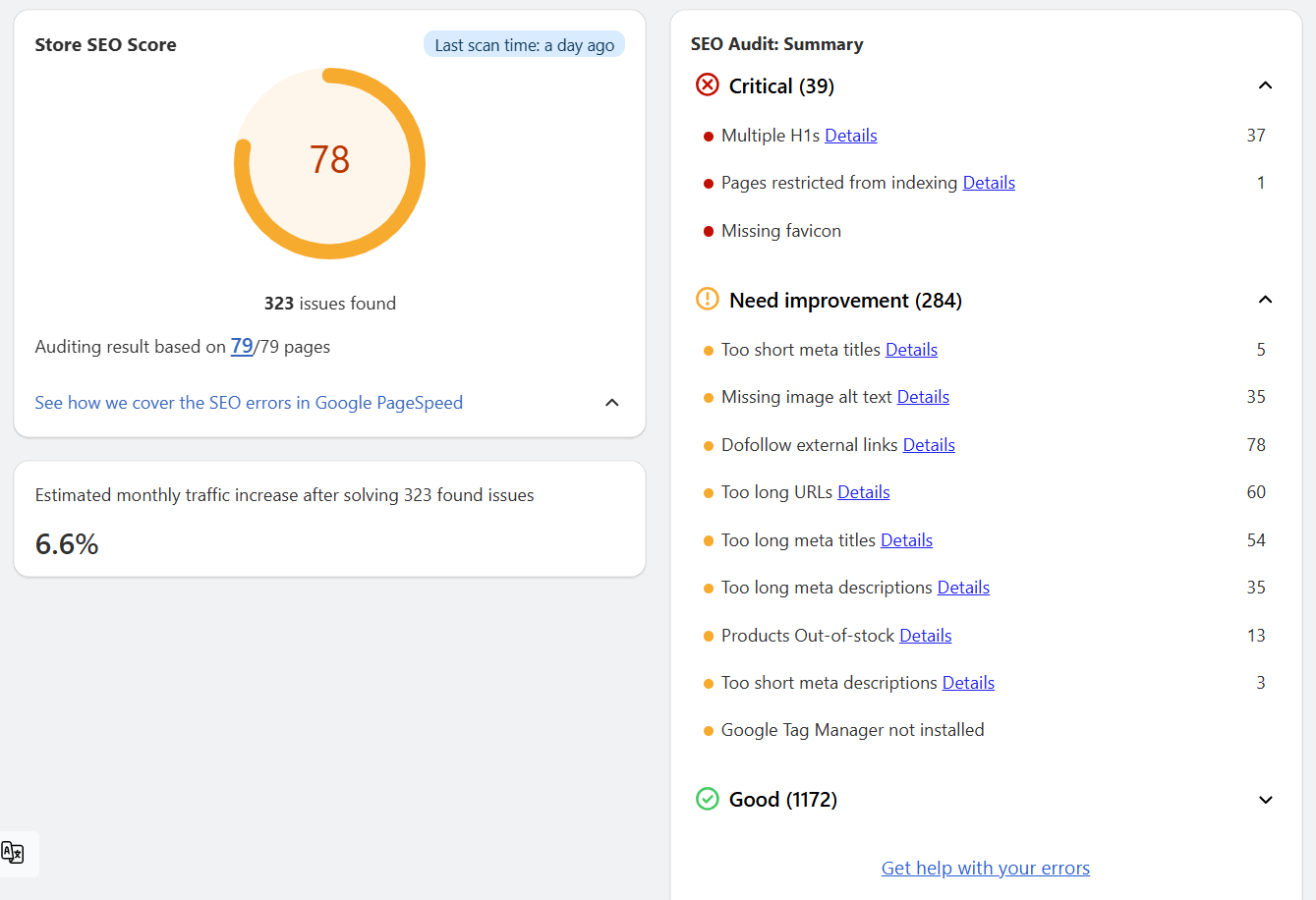Viewport: 1316px width, 900px height.
Task: Collapse the Need improvement section
Action: (x=1265, y=300)
